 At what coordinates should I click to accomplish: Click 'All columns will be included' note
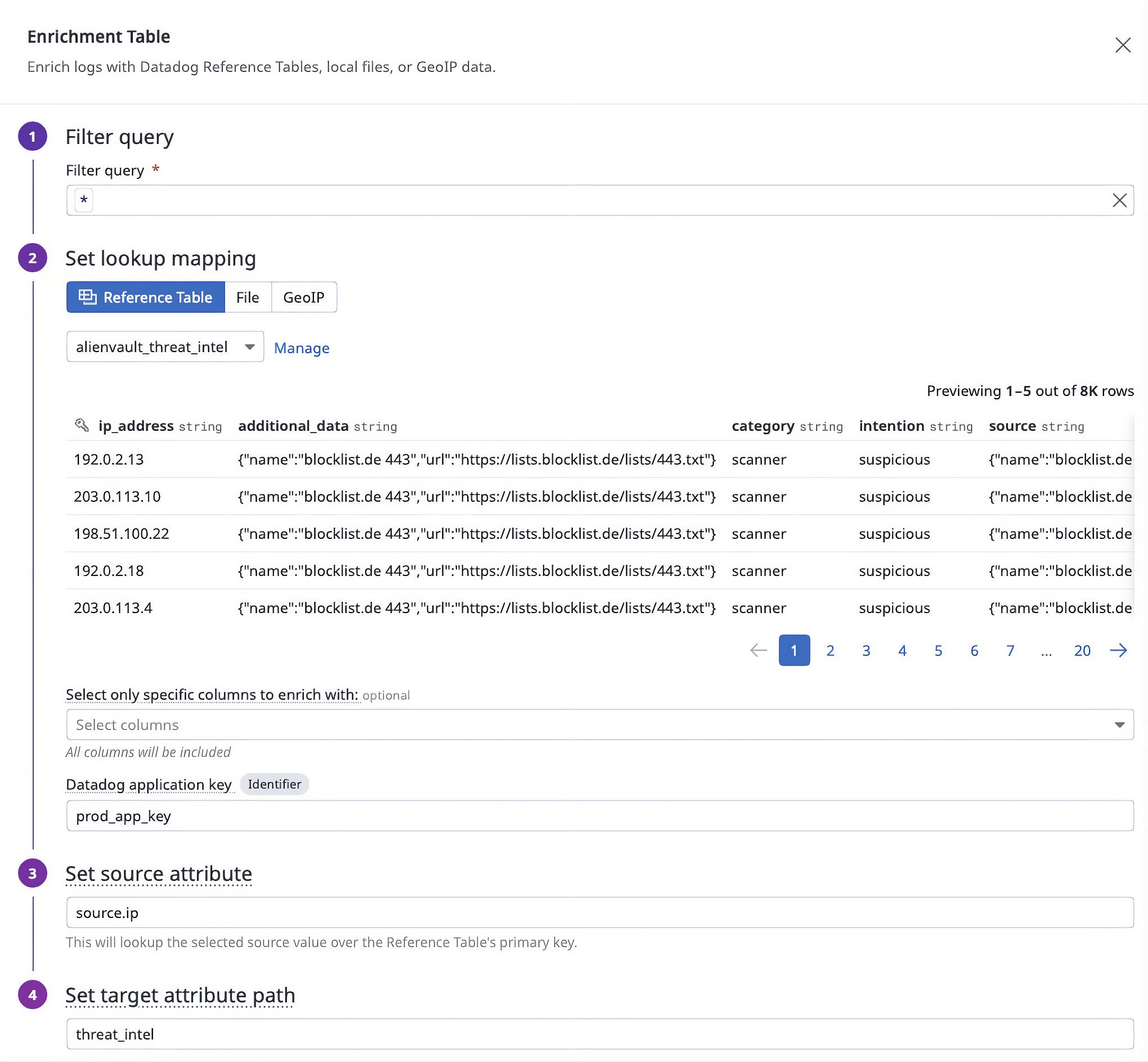pyautogui.click(x=149, y=751)
